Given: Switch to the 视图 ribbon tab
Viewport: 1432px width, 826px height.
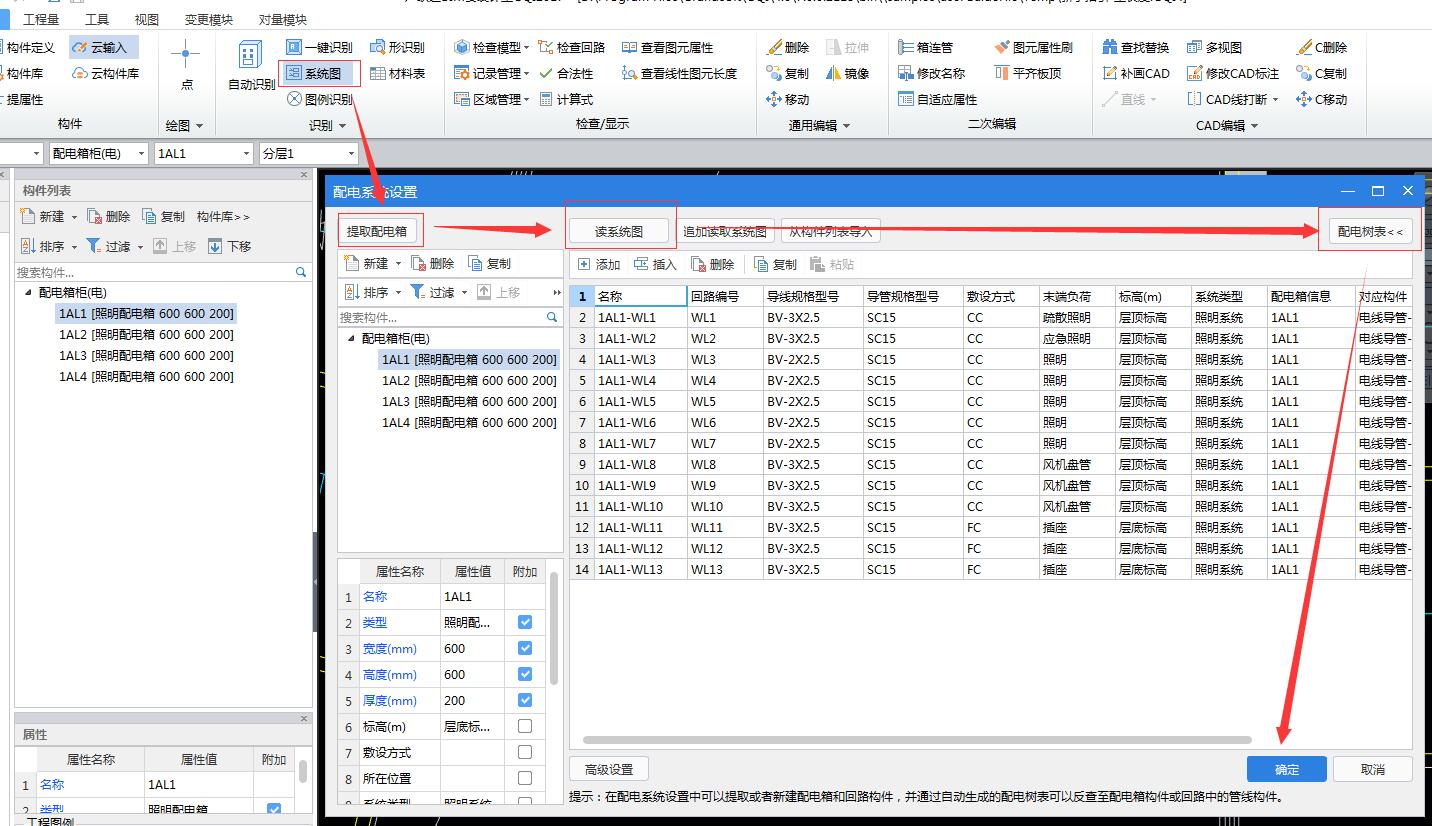Looking at the screenshot, I should click(147, 19).
